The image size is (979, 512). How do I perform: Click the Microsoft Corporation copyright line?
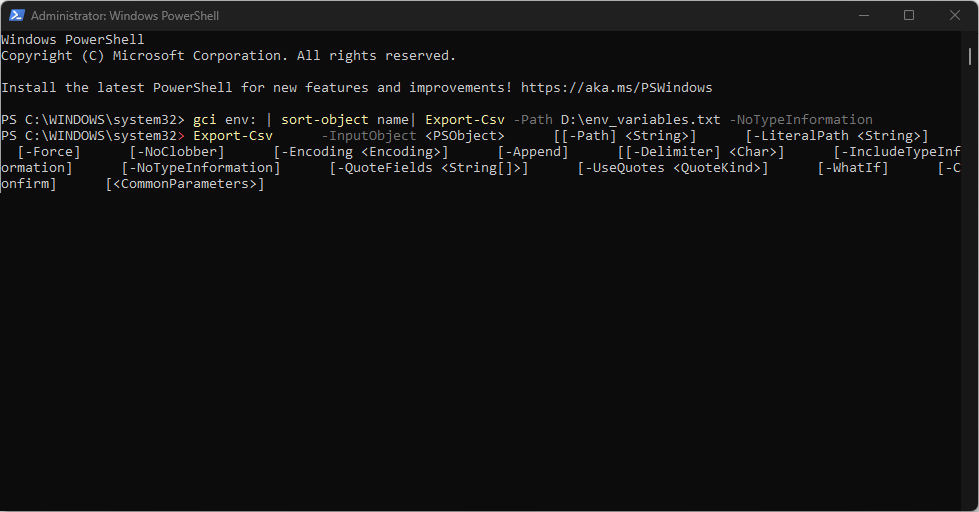[x=228, y=56]
